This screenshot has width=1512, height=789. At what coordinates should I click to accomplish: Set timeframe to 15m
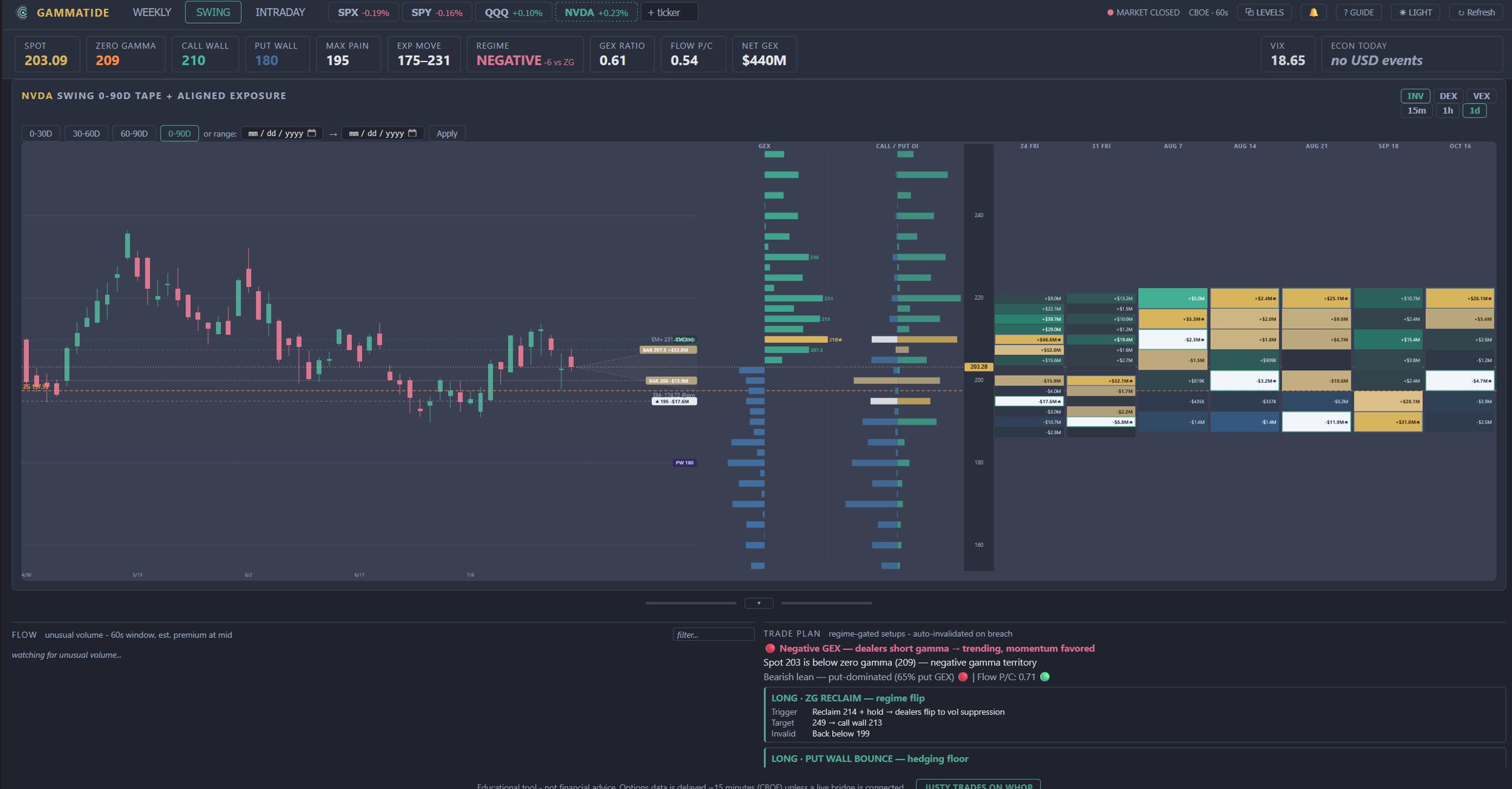(x=1416, y=110)
